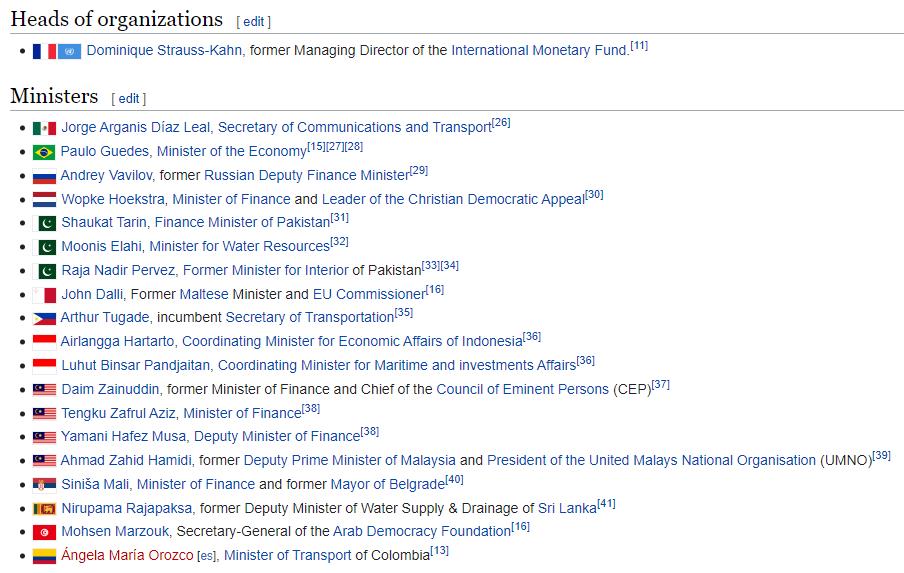Open citation reference 39 after UMNO
The height and width of the screenshot is (573, 904).
click(882, 455)
